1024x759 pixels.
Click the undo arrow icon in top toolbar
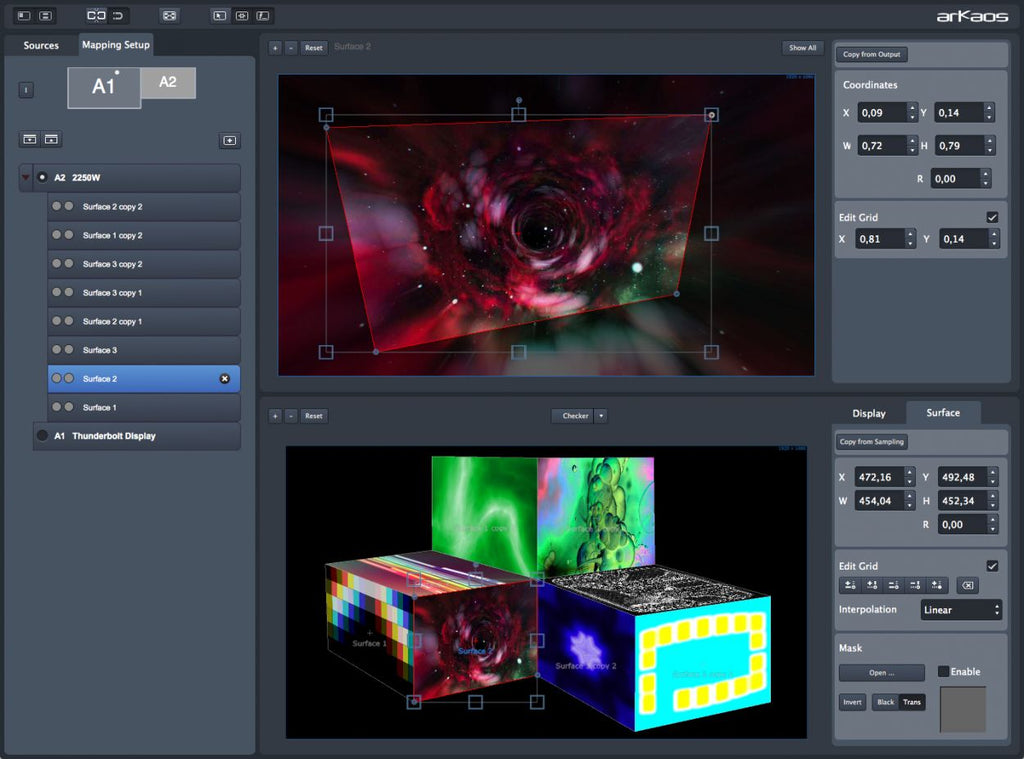(118, 16)
